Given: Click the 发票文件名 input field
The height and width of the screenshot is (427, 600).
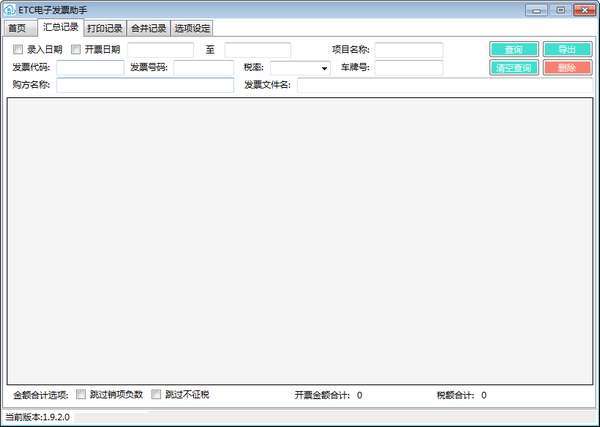Looking at the screenshot, I should 445,85.
